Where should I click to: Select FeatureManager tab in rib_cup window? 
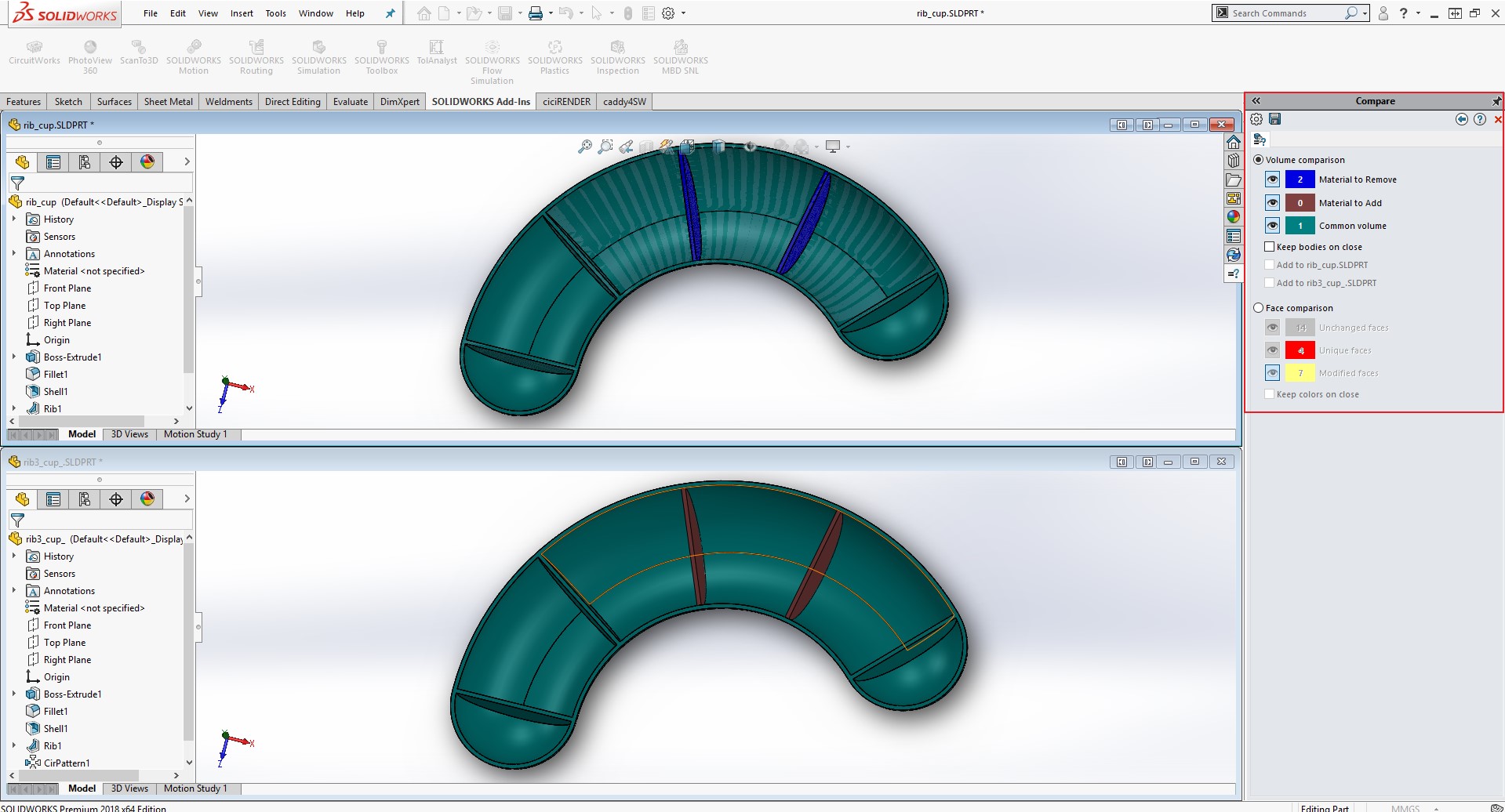22,162
